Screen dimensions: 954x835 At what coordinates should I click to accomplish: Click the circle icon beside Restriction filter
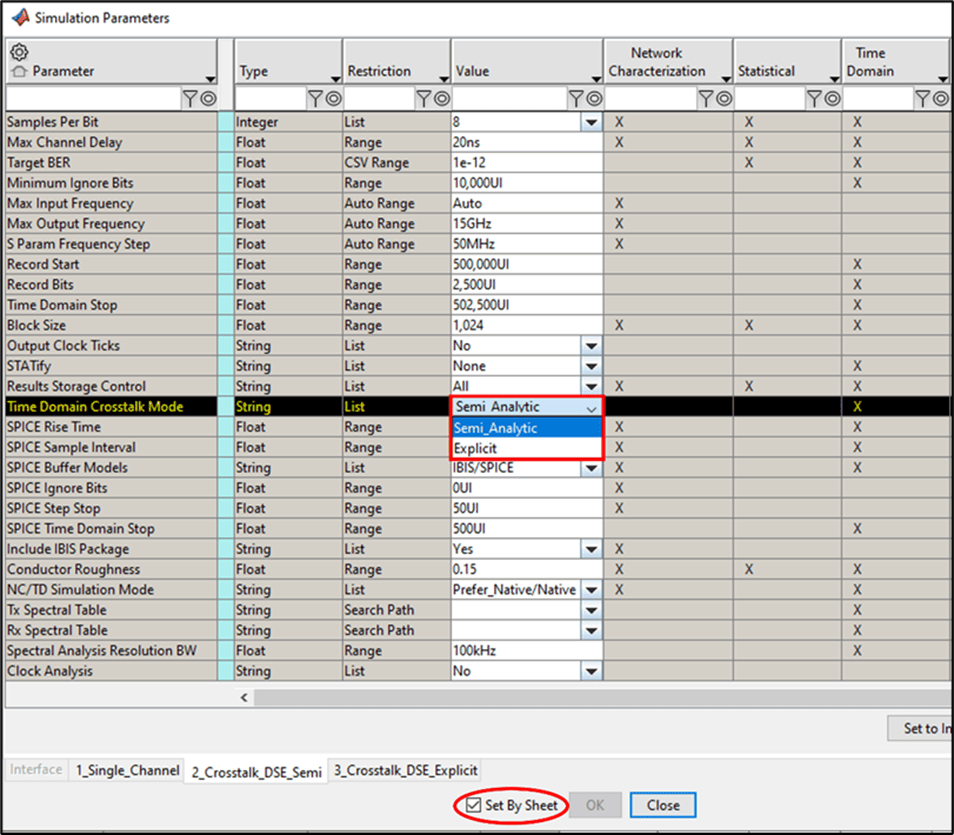[442, 99]
